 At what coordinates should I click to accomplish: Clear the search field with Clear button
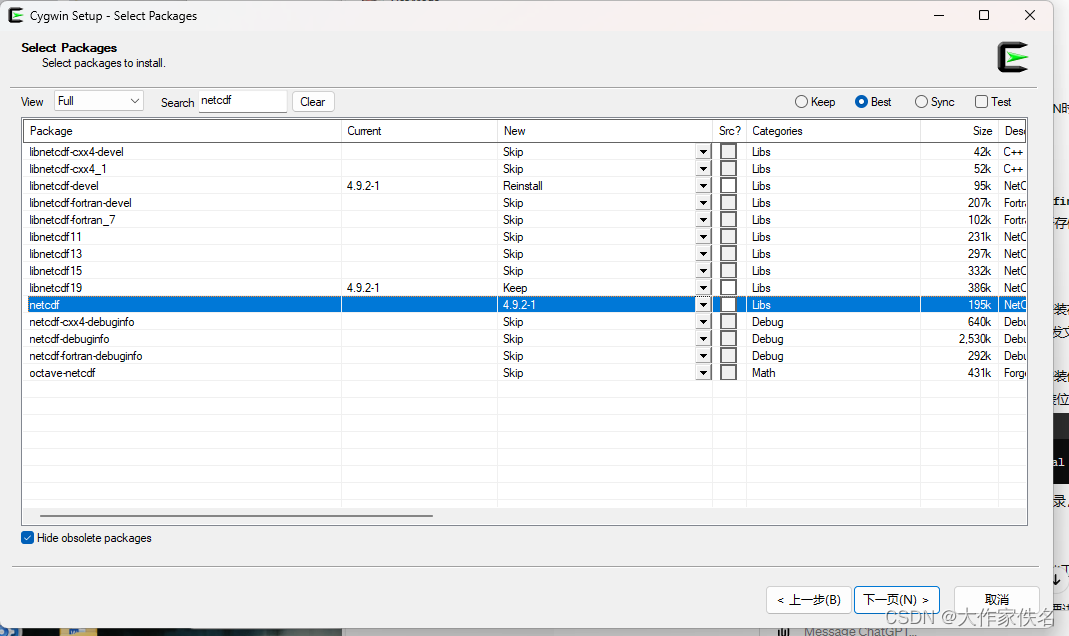coord(313,102)
